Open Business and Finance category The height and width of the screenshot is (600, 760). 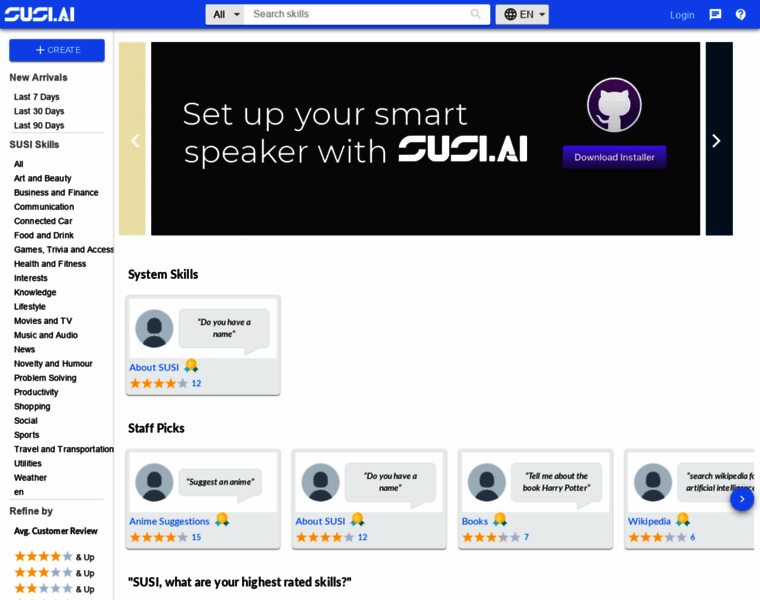pos(56,192)
